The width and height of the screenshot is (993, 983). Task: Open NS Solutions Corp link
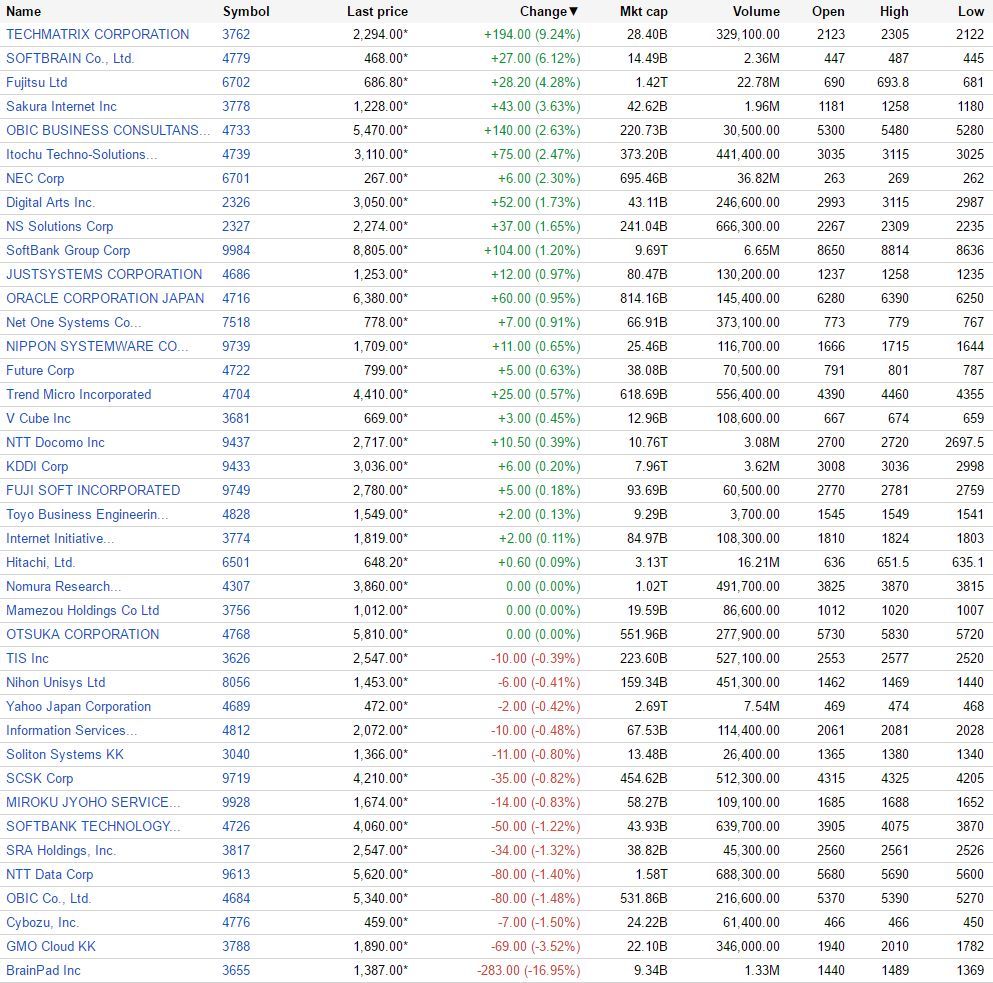coord(60,227)
